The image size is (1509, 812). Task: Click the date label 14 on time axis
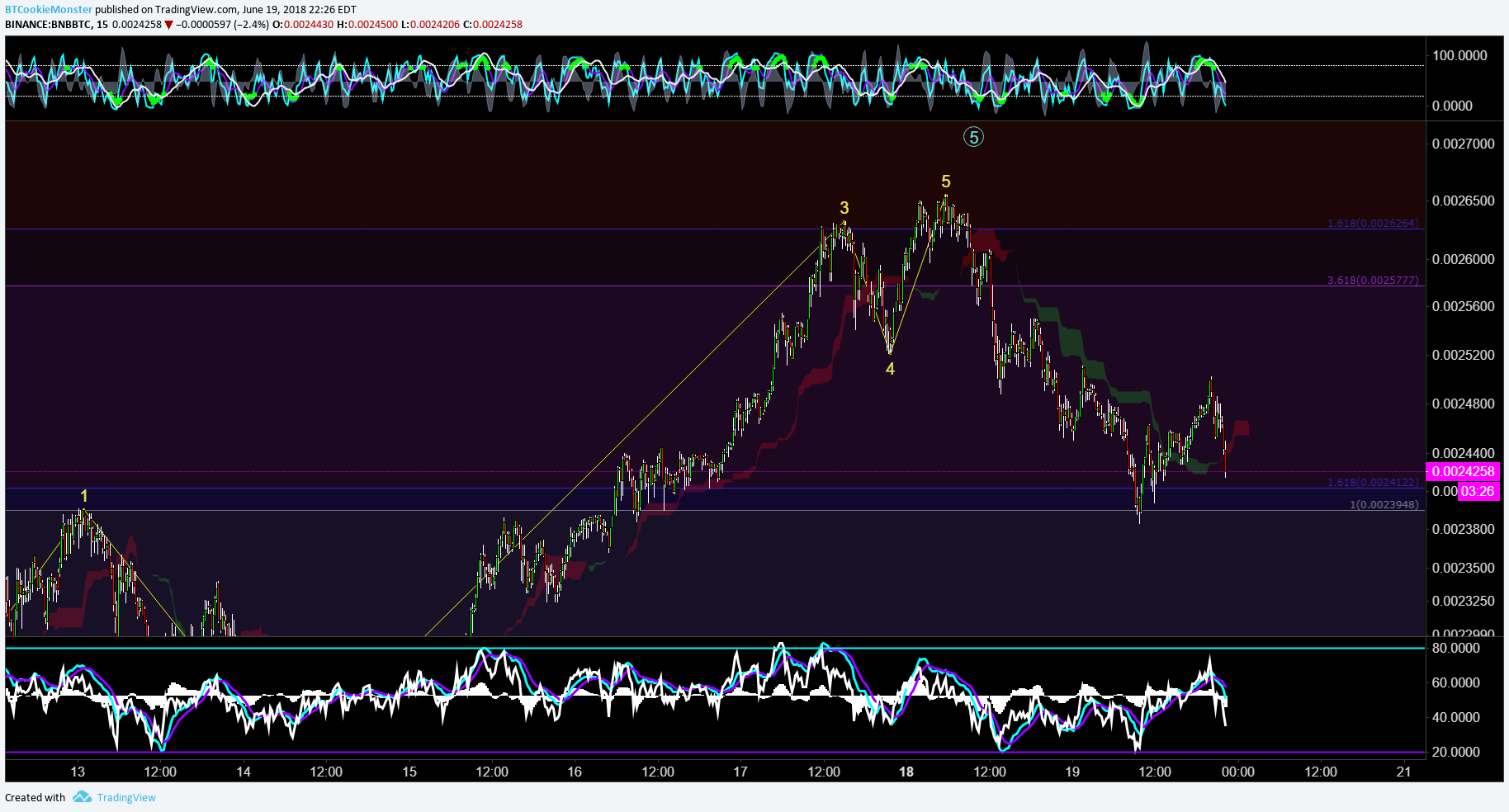(244, 772)
